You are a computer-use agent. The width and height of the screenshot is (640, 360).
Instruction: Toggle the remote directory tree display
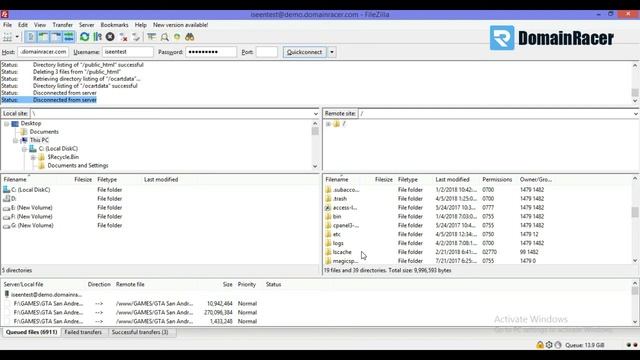point(56,37)
